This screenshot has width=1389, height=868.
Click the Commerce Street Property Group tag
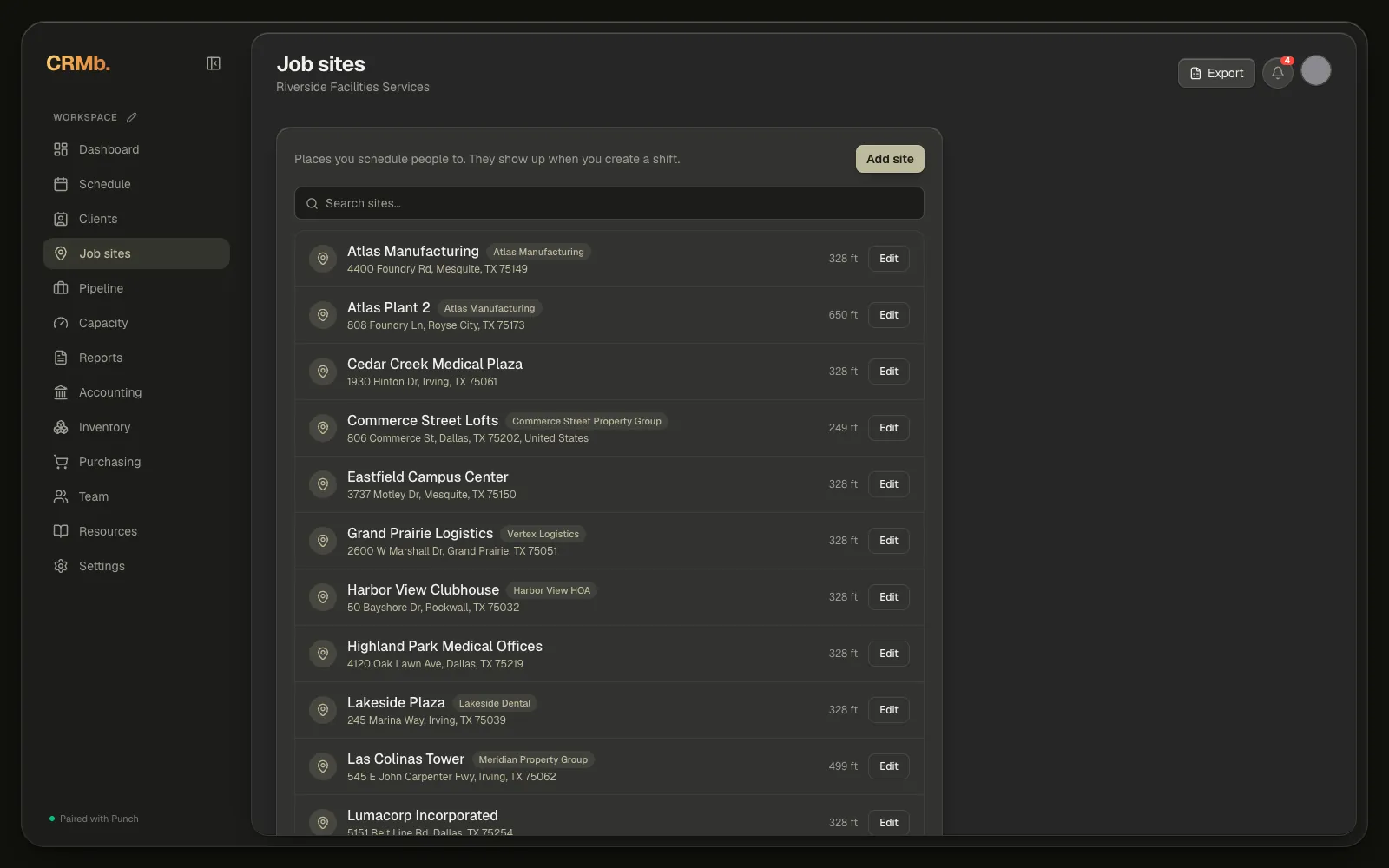point(587,421)
